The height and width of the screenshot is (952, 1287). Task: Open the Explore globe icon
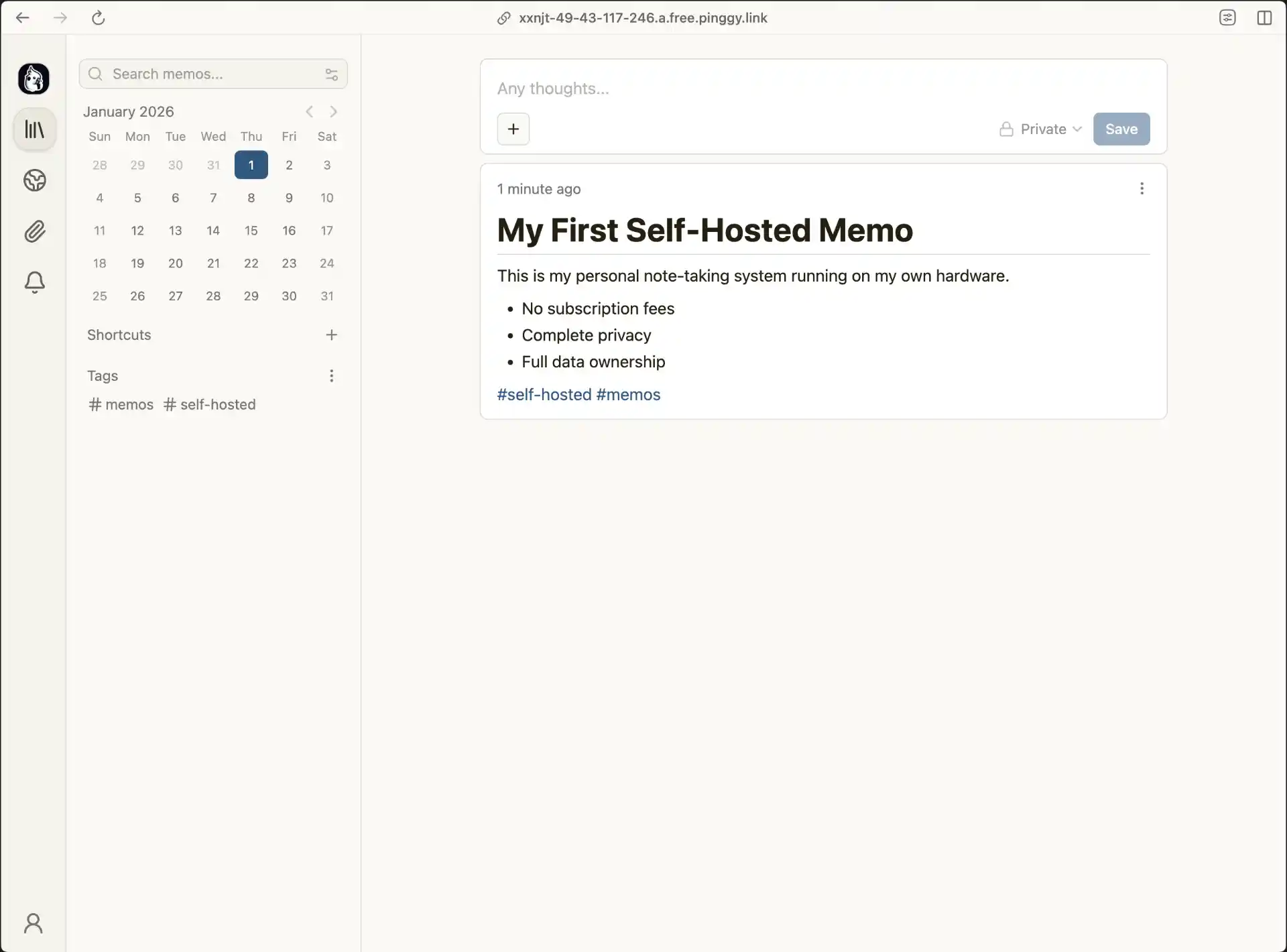point(34,180)
